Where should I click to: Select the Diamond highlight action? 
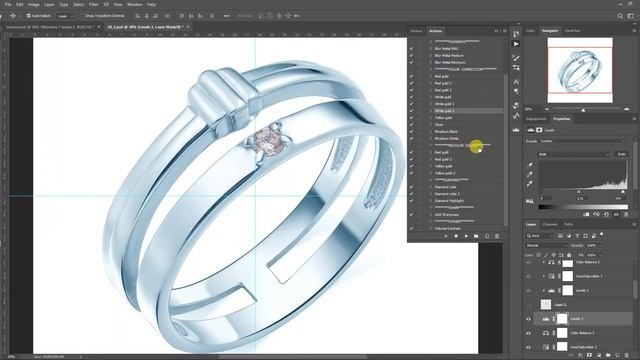[x=449, y=201]
